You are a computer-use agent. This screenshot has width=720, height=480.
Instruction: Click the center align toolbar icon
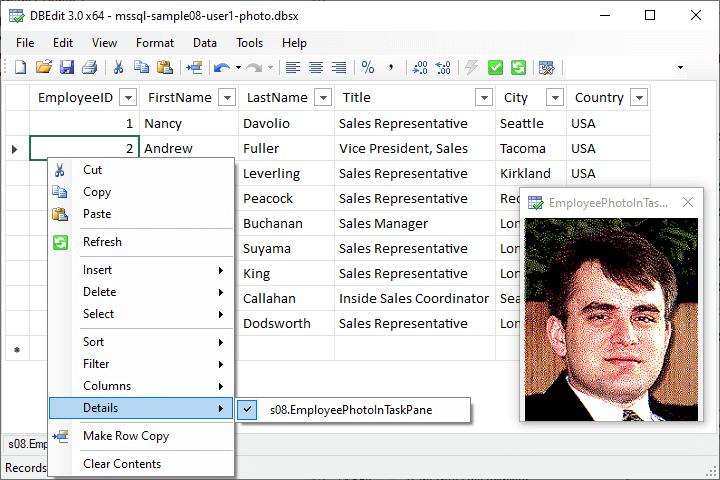316,67
